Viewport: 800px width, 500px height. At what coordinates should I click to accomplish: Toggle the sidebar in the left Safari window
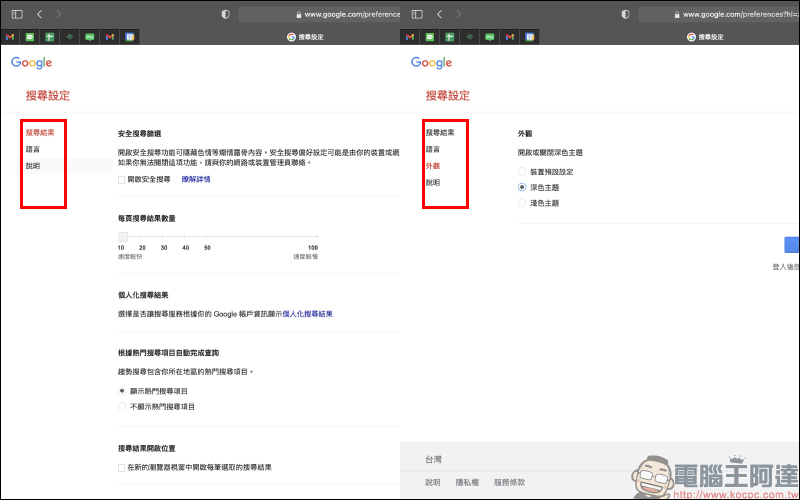tap(17, 14)
